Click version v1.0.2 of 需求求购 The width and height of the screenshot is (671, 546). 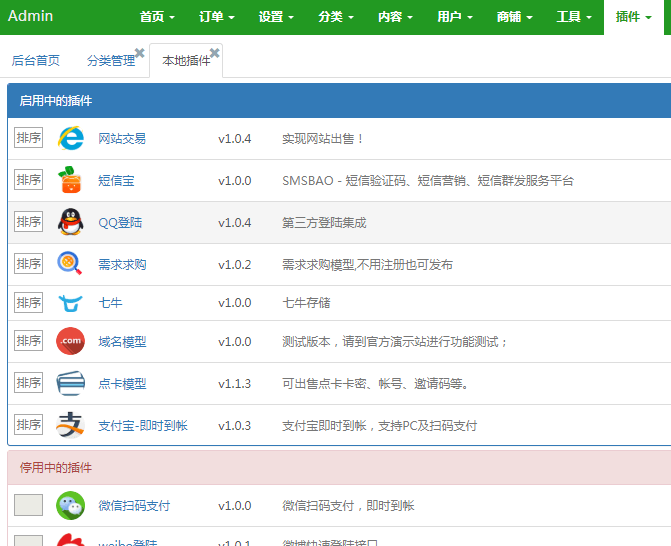point(235,264)
